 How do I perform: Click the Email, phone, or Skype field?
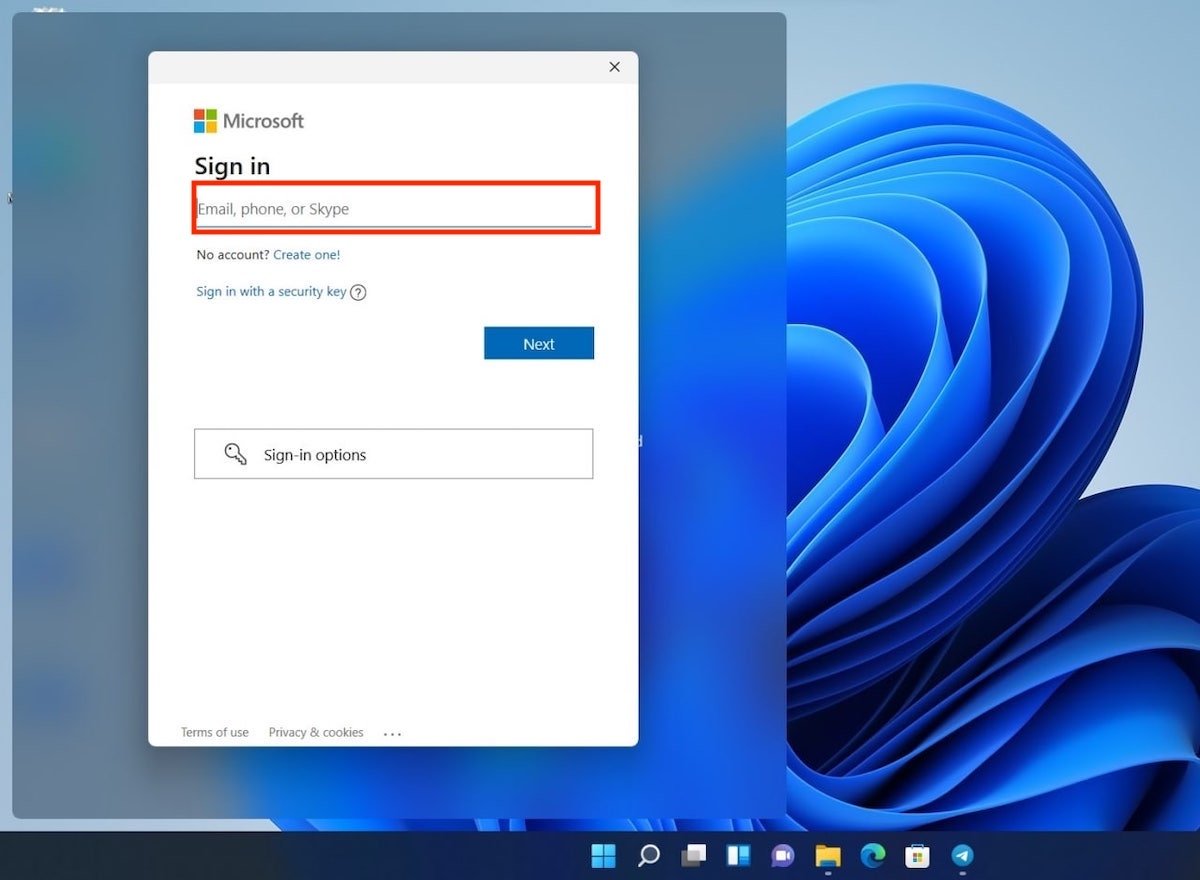(x=394, y=209)
